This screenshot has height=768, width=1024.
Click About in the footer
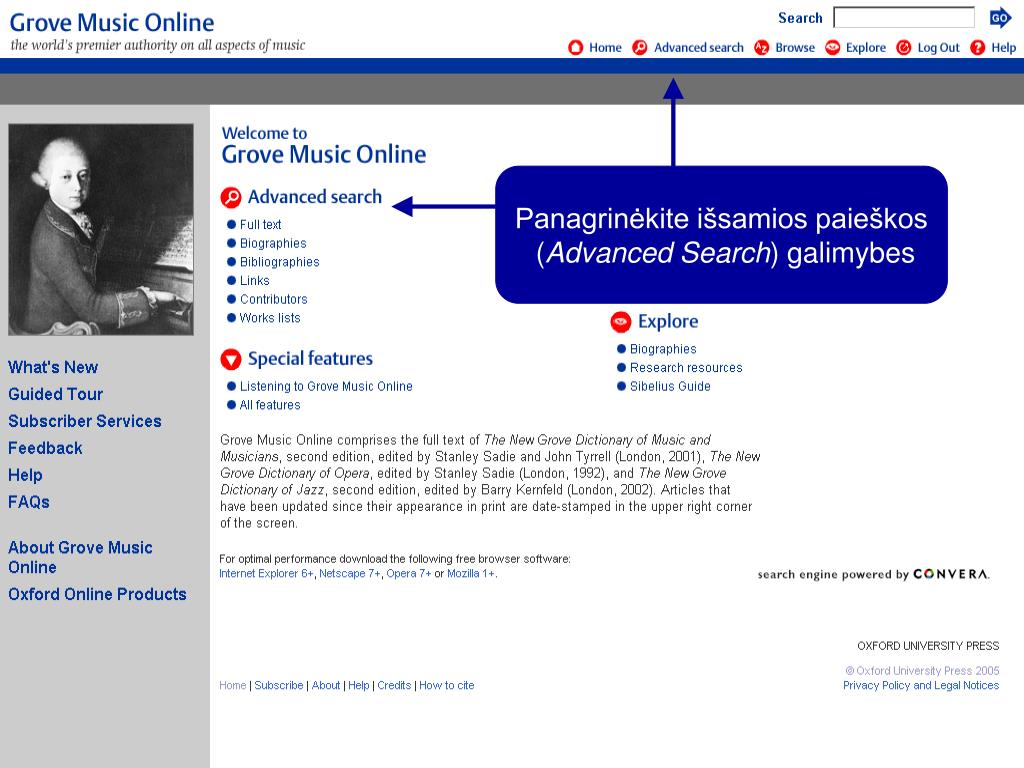click(326, 685)
